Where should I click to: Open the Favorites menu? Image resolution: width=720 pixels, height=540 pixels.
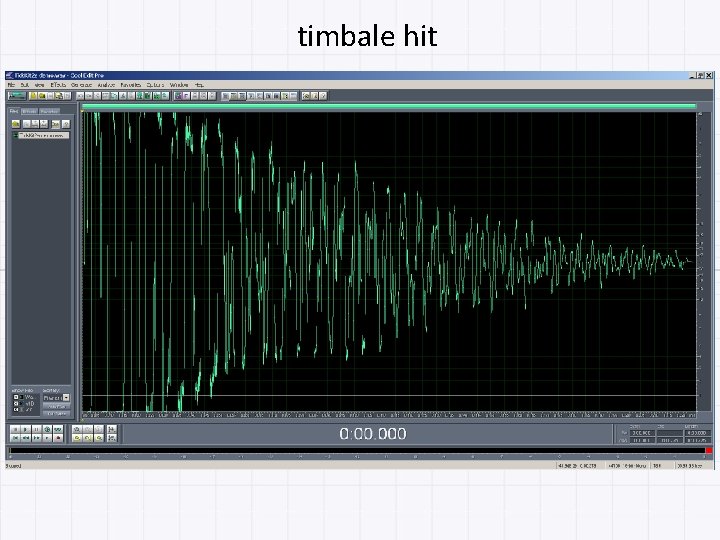tap(130, 85)
